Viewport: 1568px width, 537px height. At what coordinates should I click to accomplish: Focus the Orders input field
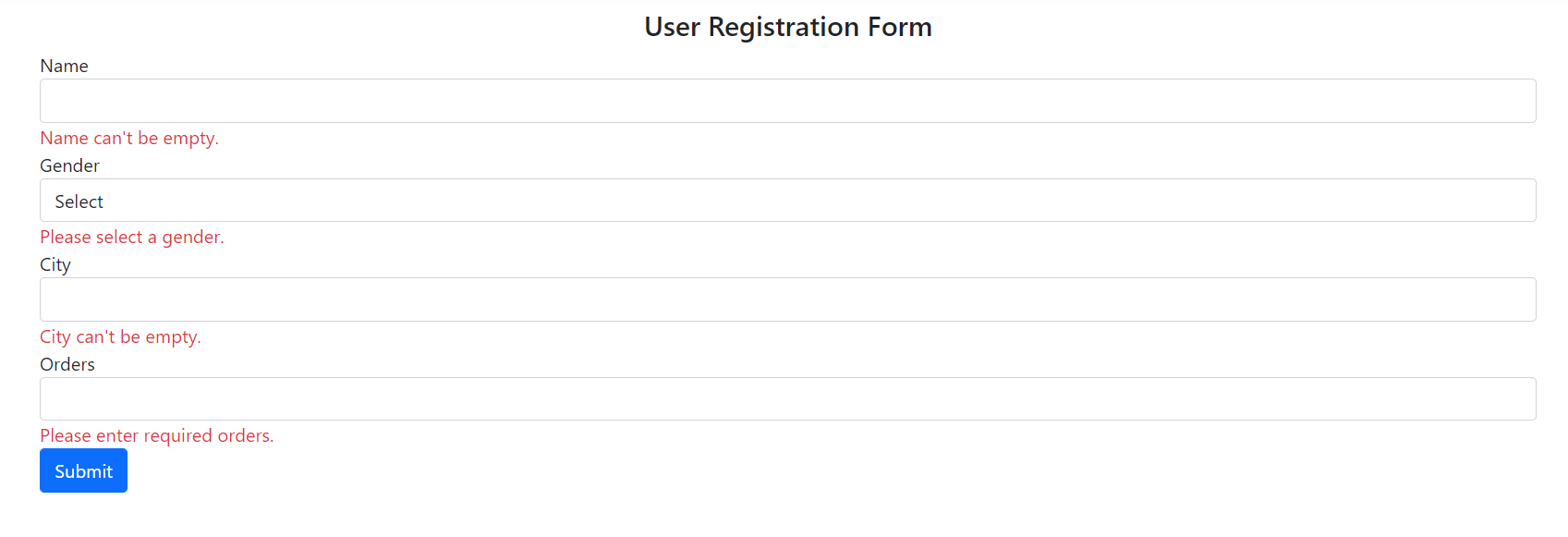[787, 399]
